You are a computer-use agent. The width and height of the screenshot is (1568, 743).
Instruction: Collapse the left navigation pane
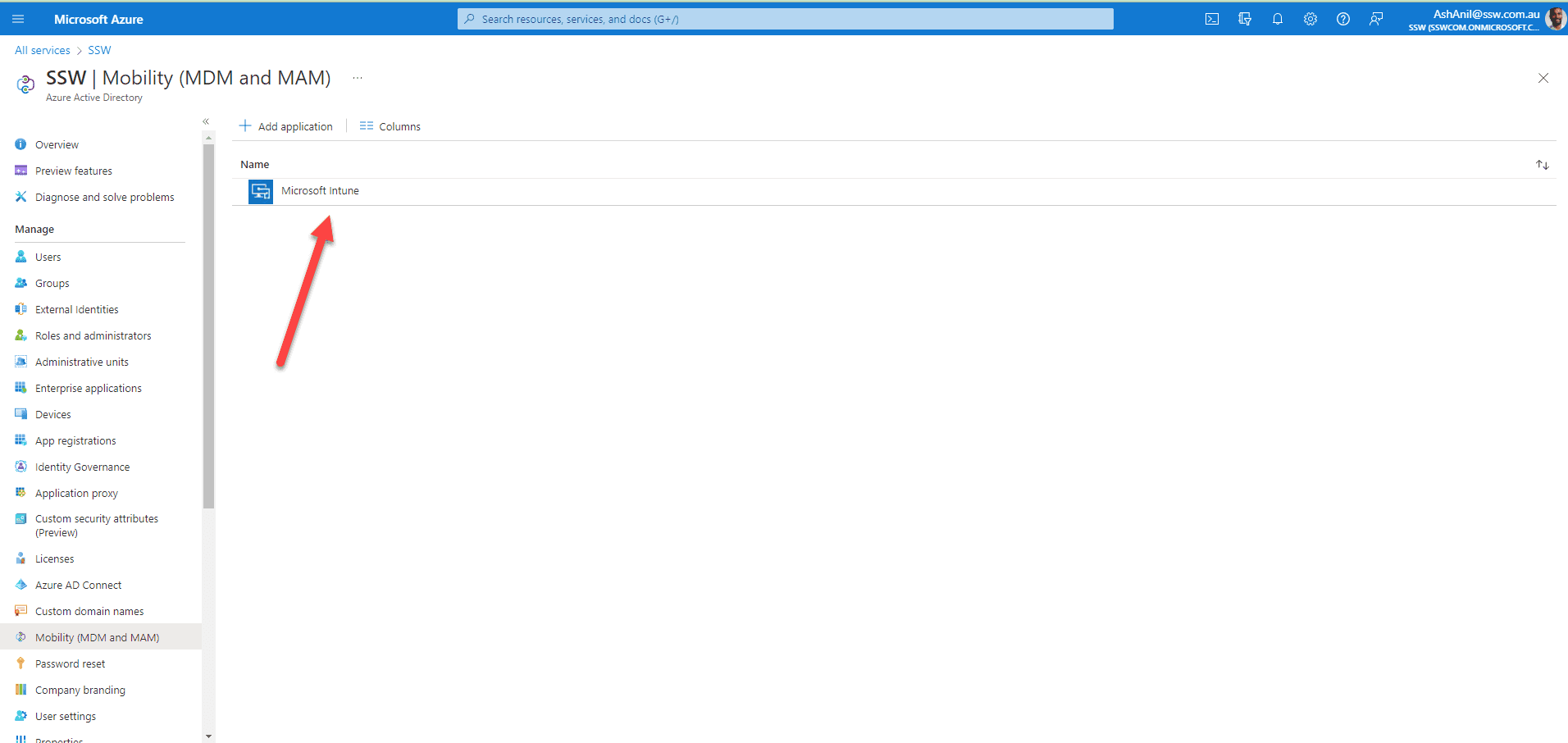[206, 121]
